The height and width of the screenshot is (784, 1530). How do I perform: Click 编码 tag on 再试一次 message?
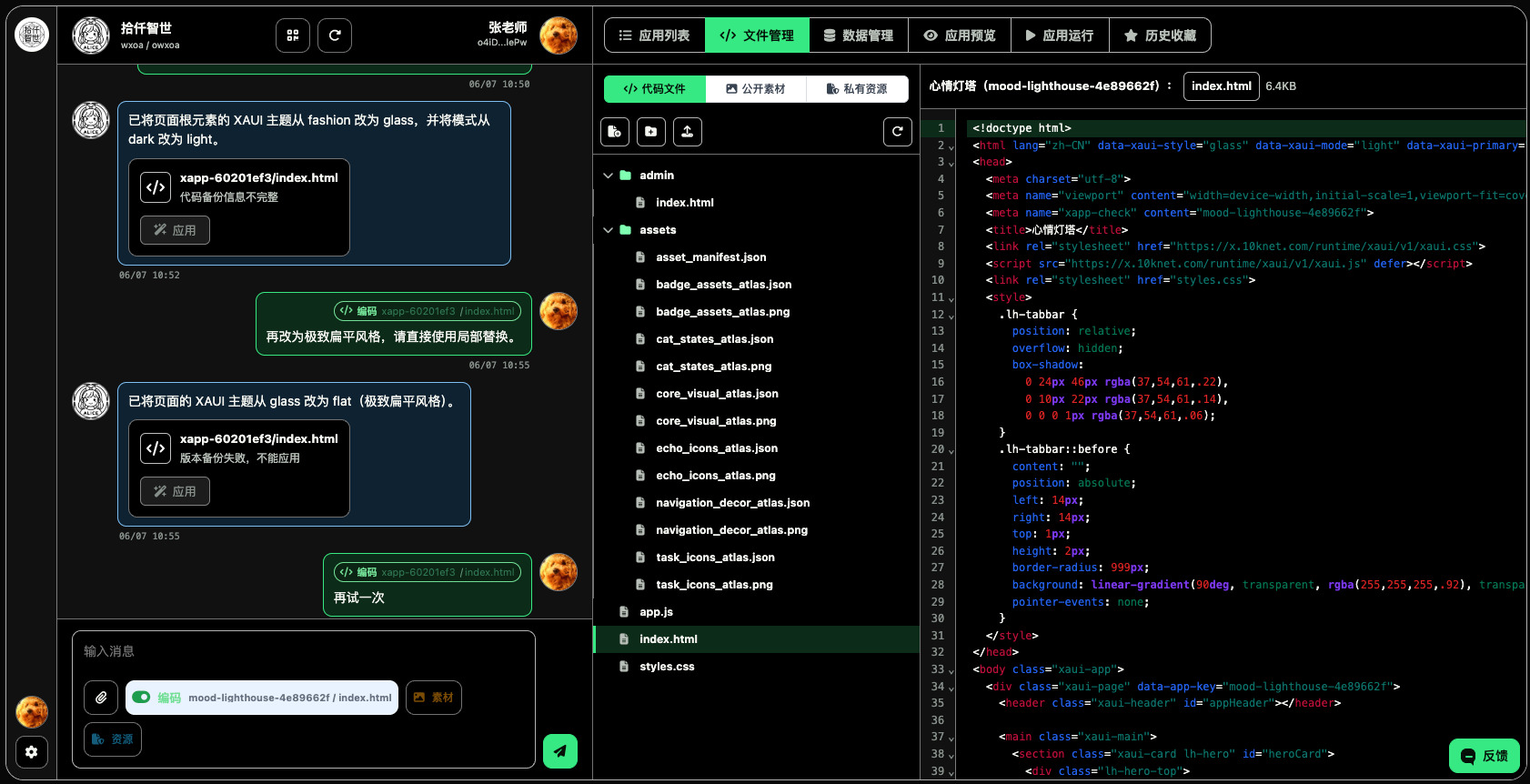point(428,572)
